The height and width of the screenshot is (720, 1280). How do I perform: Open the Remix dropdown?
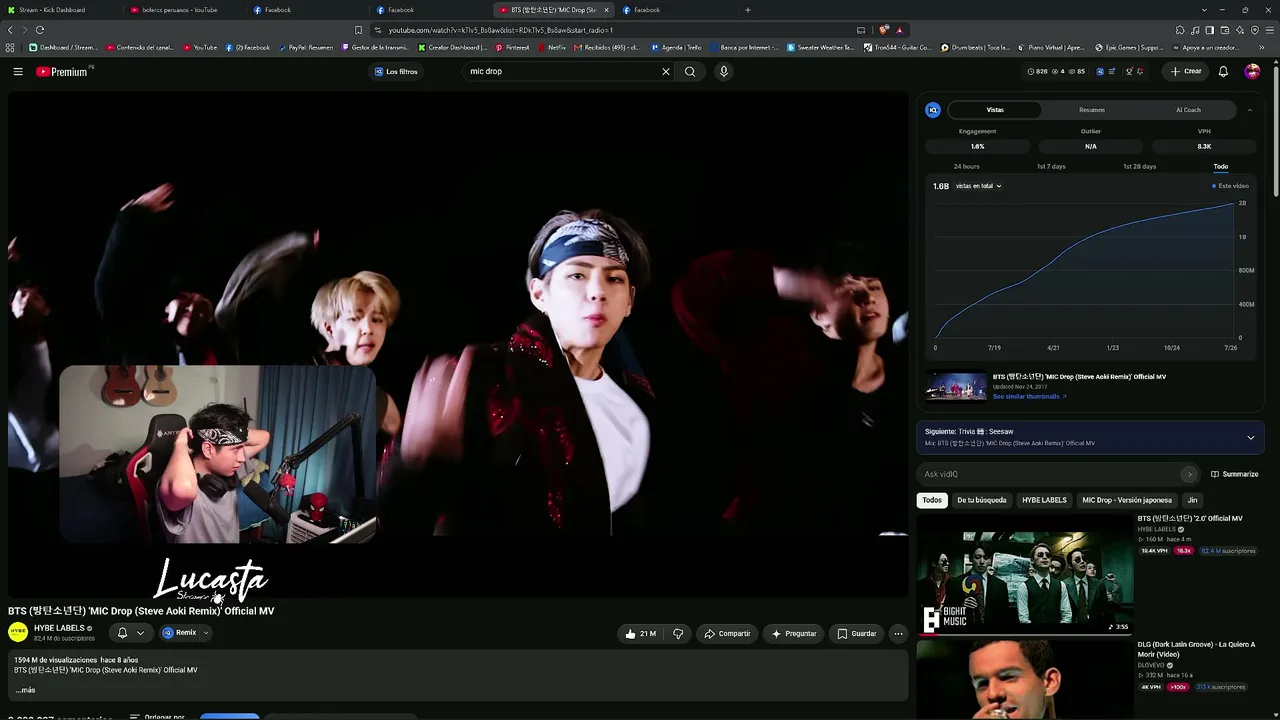(186, 633)
